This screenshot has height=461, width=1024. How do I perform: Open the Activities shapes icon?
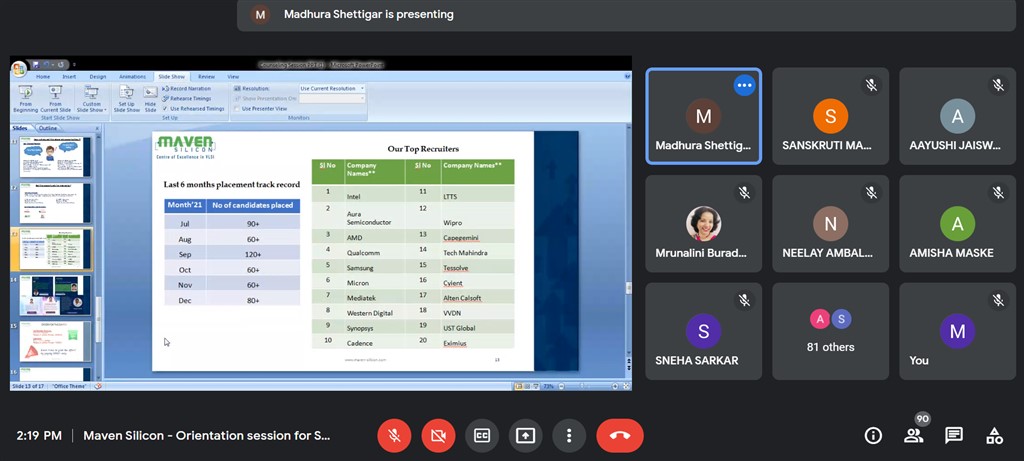[x=994, y=436]
